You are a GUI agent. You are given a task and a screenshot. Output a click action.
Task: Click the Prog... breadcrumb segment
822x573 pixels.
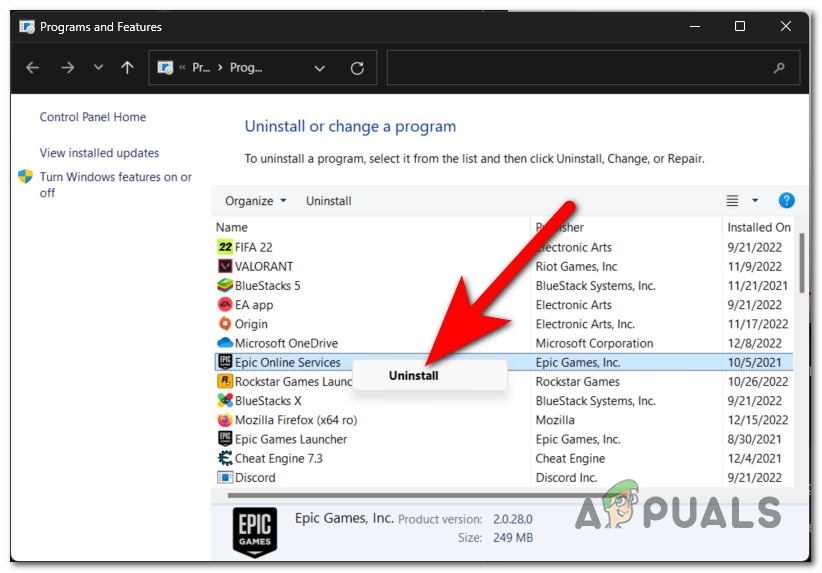coord(246,68)
